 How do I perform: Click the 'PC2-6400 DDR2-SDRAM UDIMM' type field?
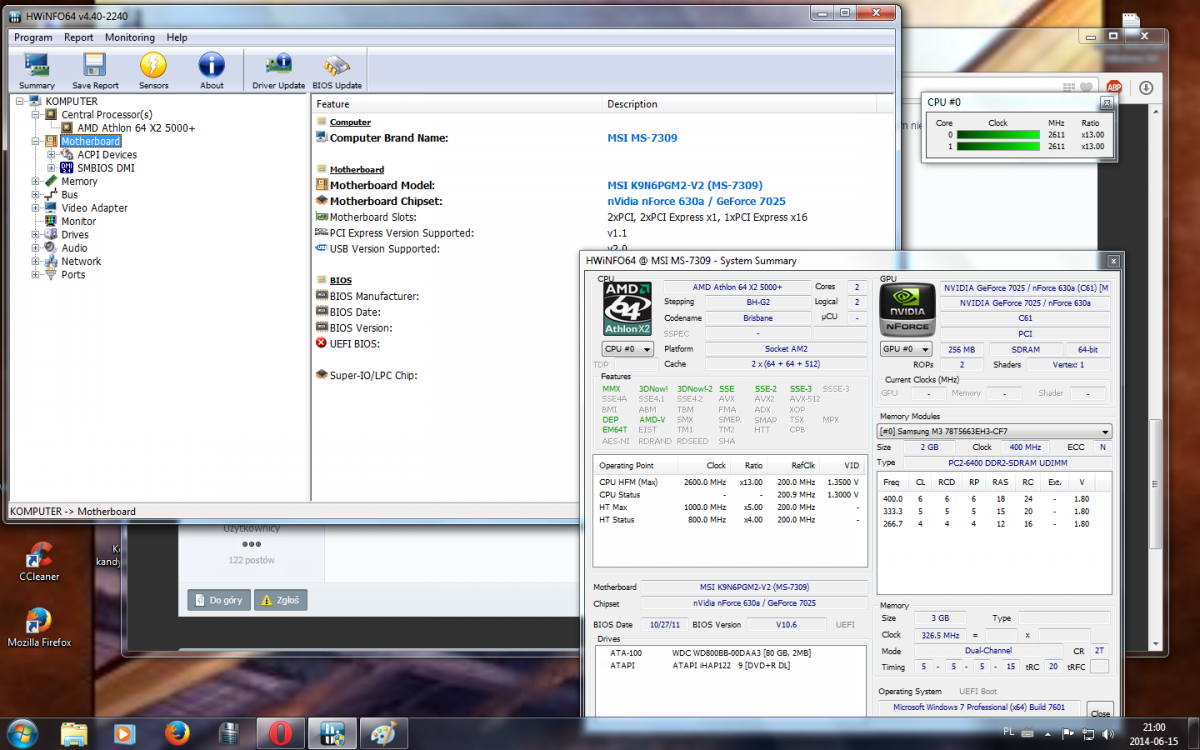[x=1007, y=463]
